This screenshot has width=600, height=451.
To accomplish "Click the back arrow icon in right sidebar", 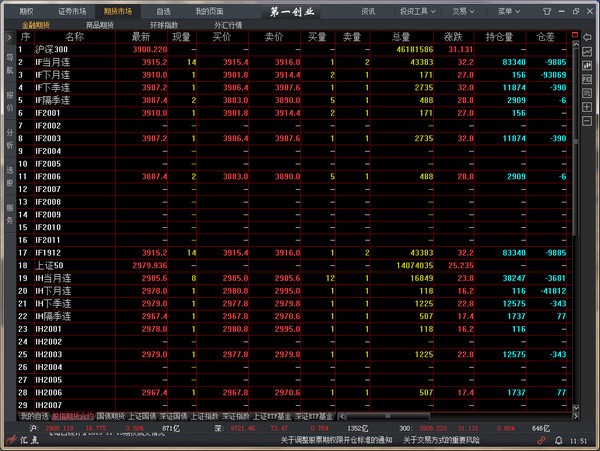I will [x=587, y=37].
